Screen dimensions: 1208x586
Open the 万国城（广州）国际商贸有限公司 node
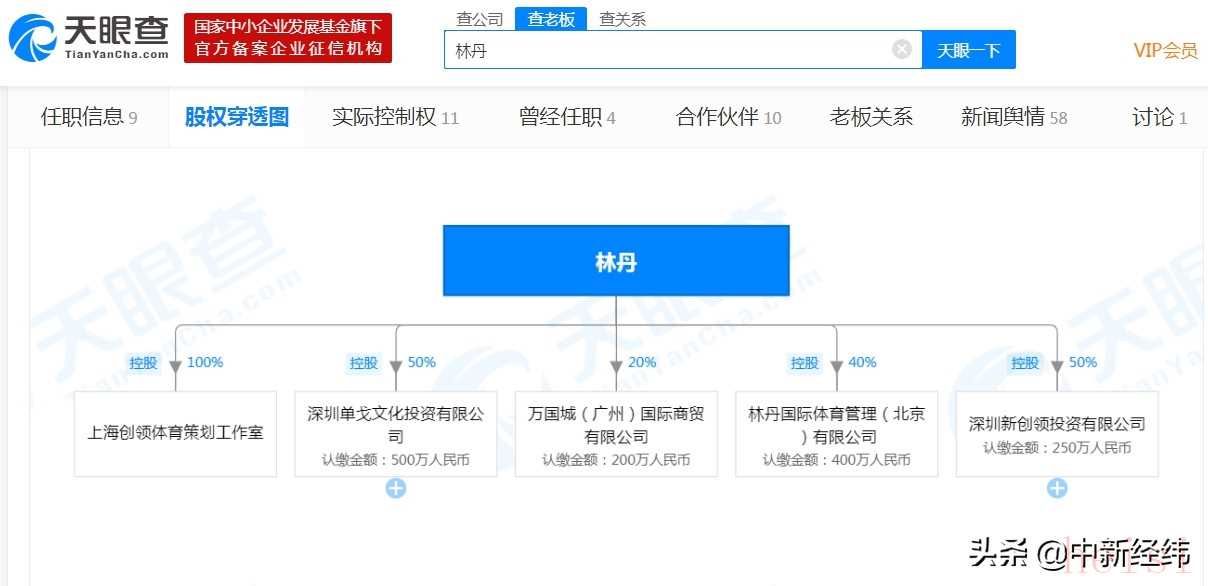click(616, 433)
